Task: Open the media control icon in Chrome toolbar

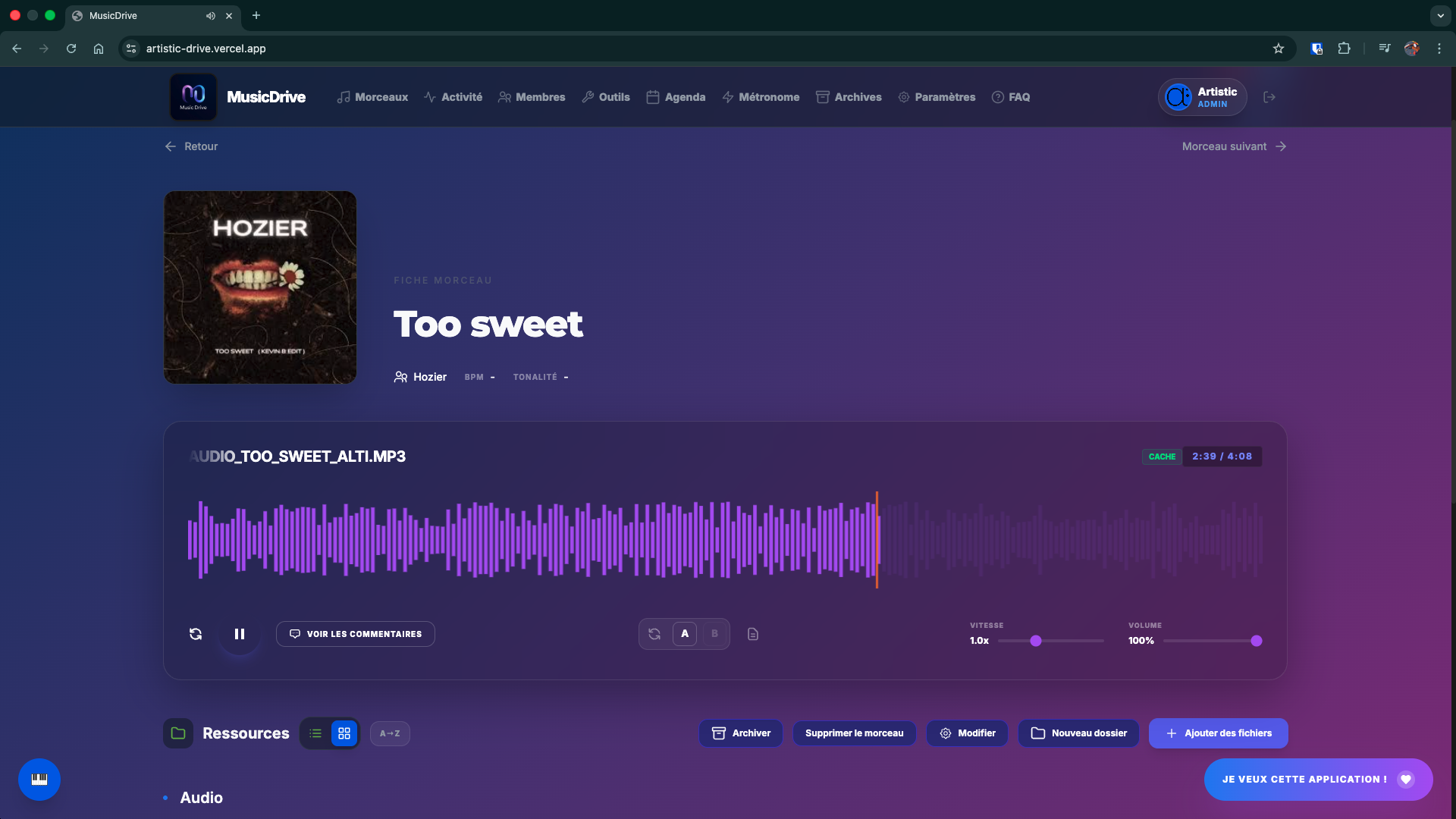Action: pyautogui.click(x=1385, y=49)
